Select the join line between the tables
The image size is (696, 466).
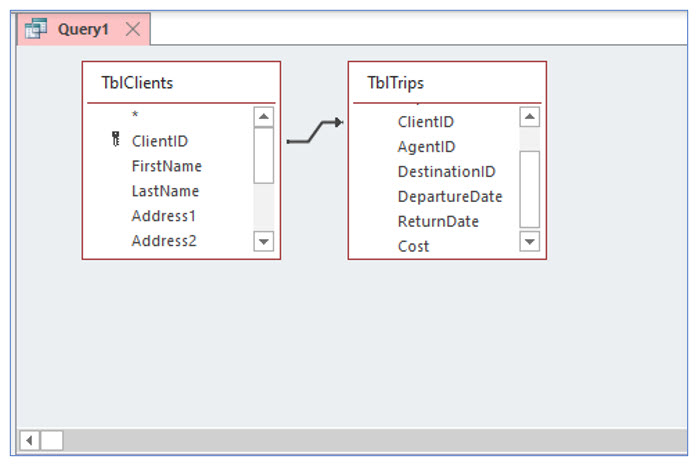click(x=315, y=131)
